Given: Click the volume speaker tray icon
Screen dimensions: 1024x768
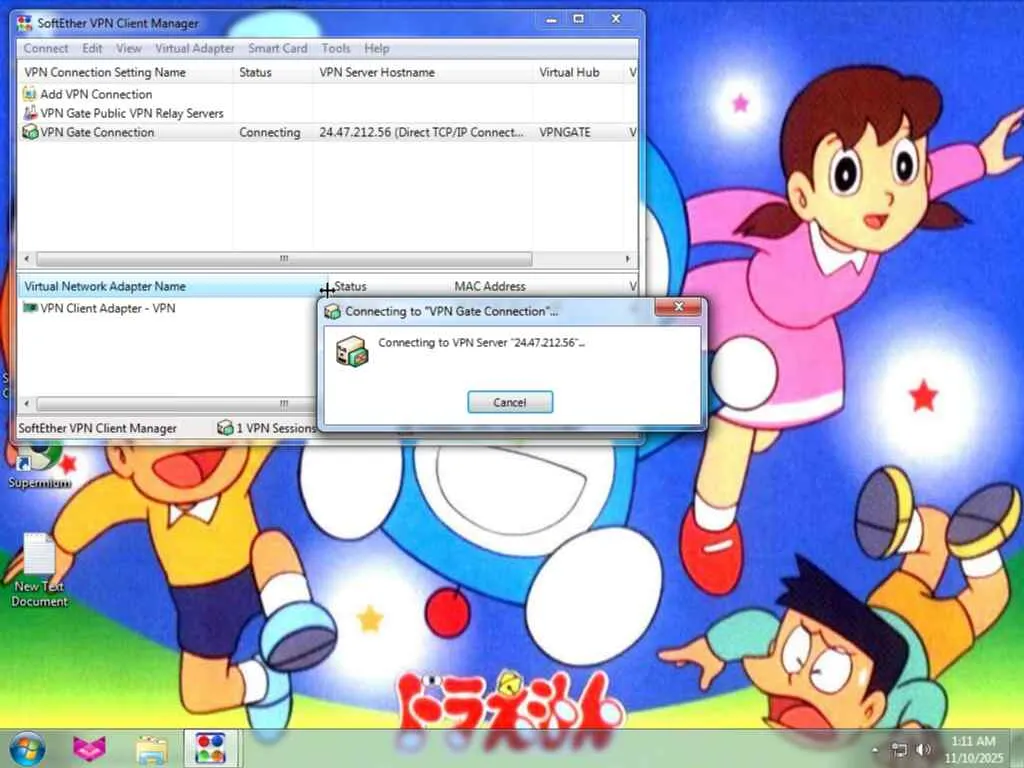Looking at the screenshot, I should 923,750.
